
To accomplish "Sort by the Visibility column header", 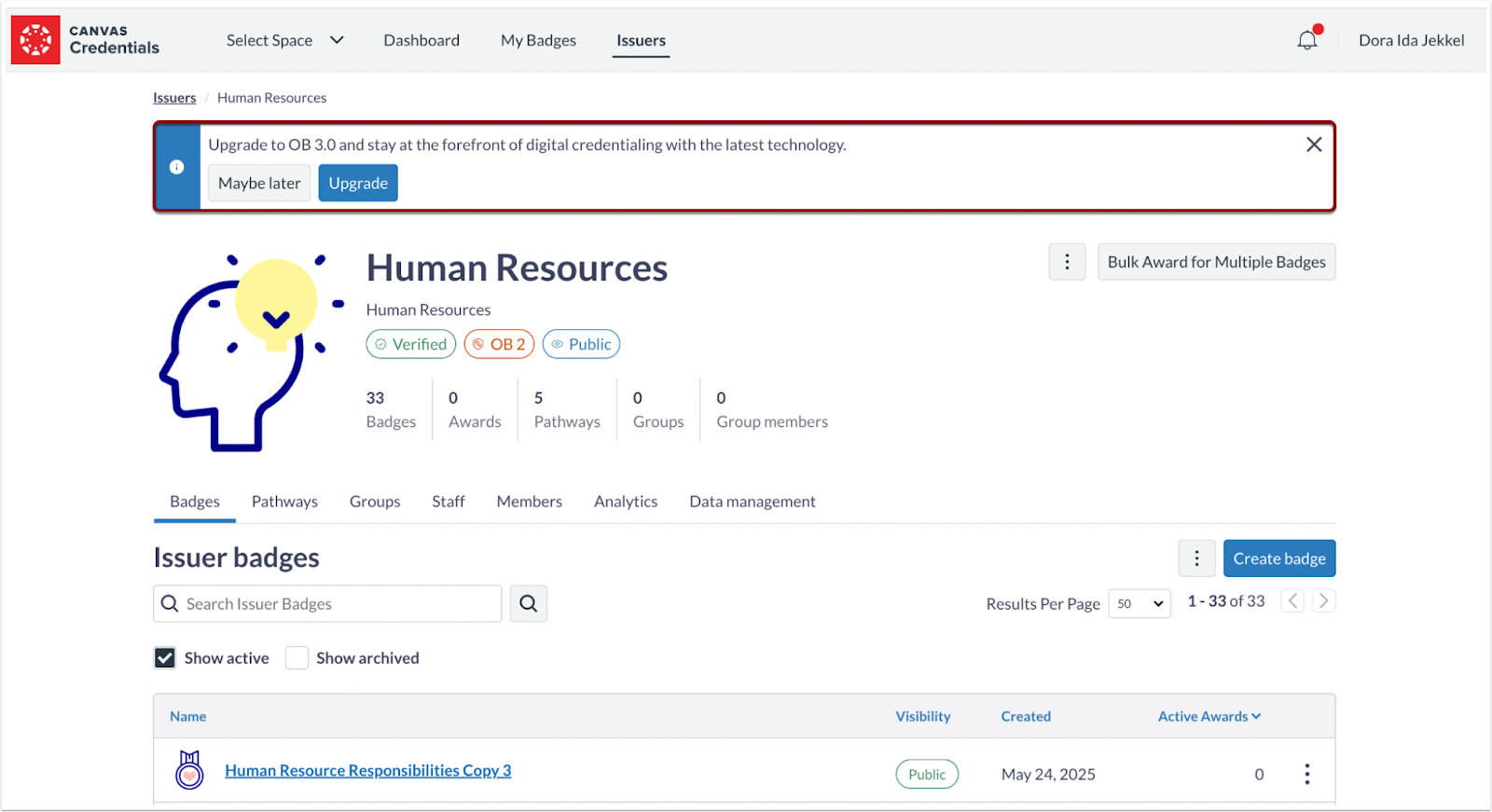I will coord(923,716).
